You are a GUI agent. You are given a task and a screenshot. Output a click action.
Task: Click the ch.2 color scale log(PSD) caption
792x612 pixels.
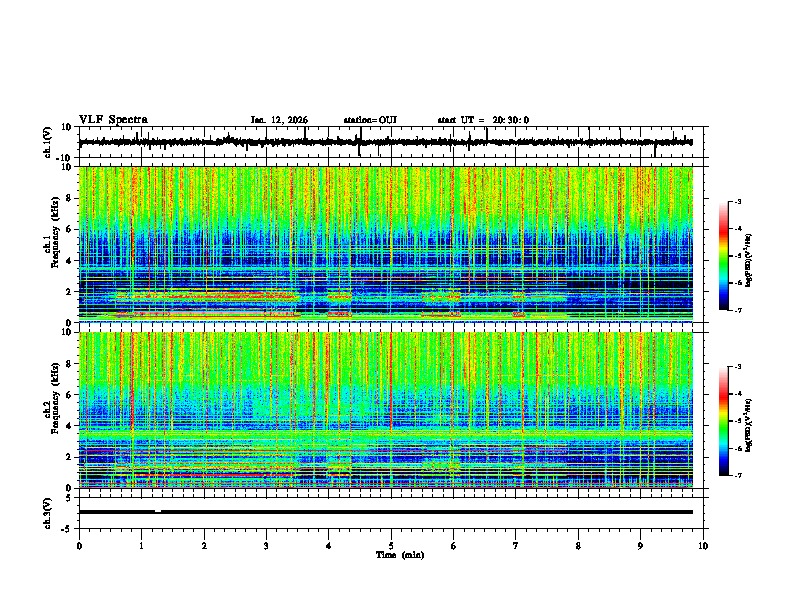(749, 425)
